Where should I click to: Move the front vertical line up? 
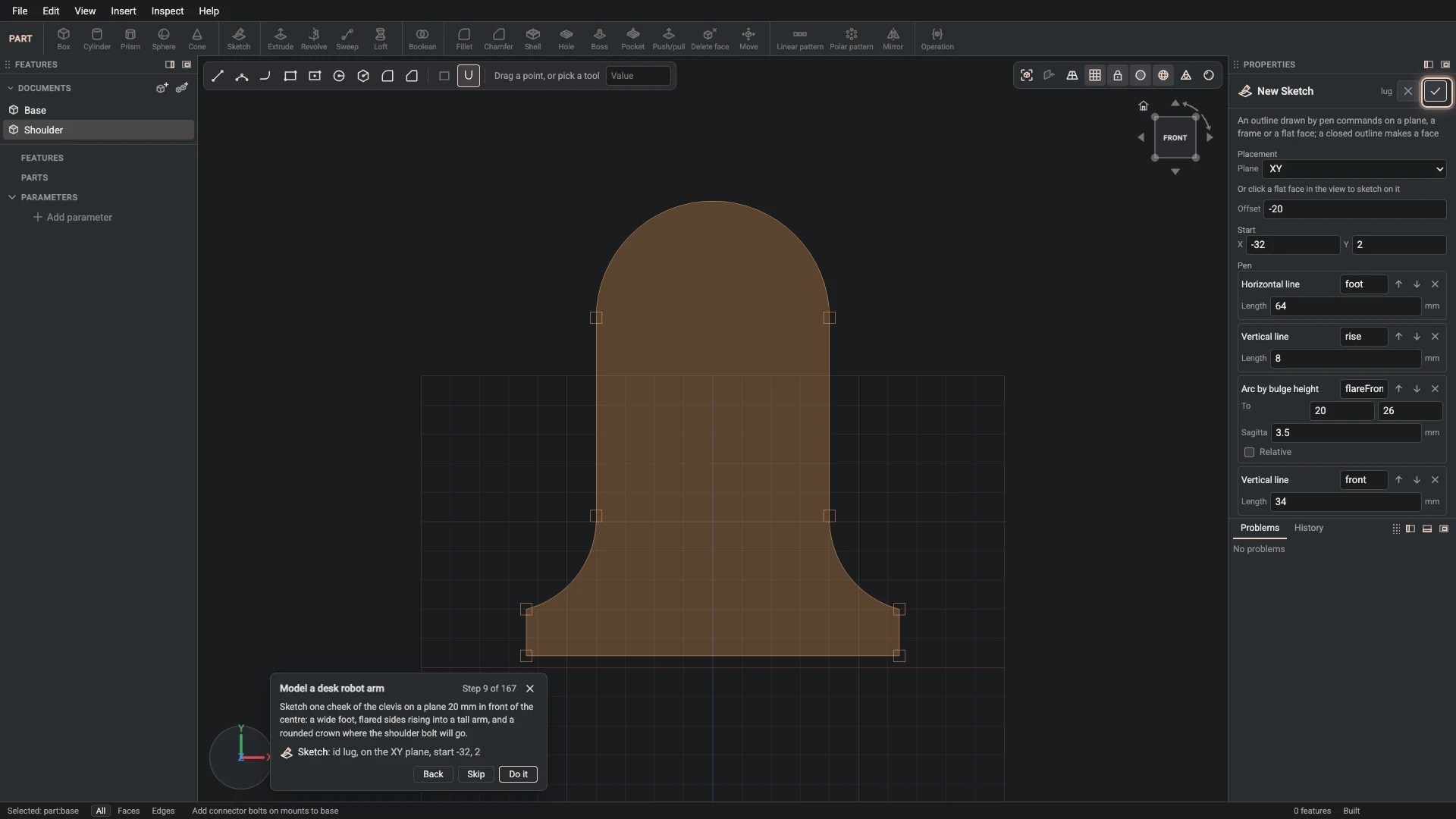click(1398, 480)
